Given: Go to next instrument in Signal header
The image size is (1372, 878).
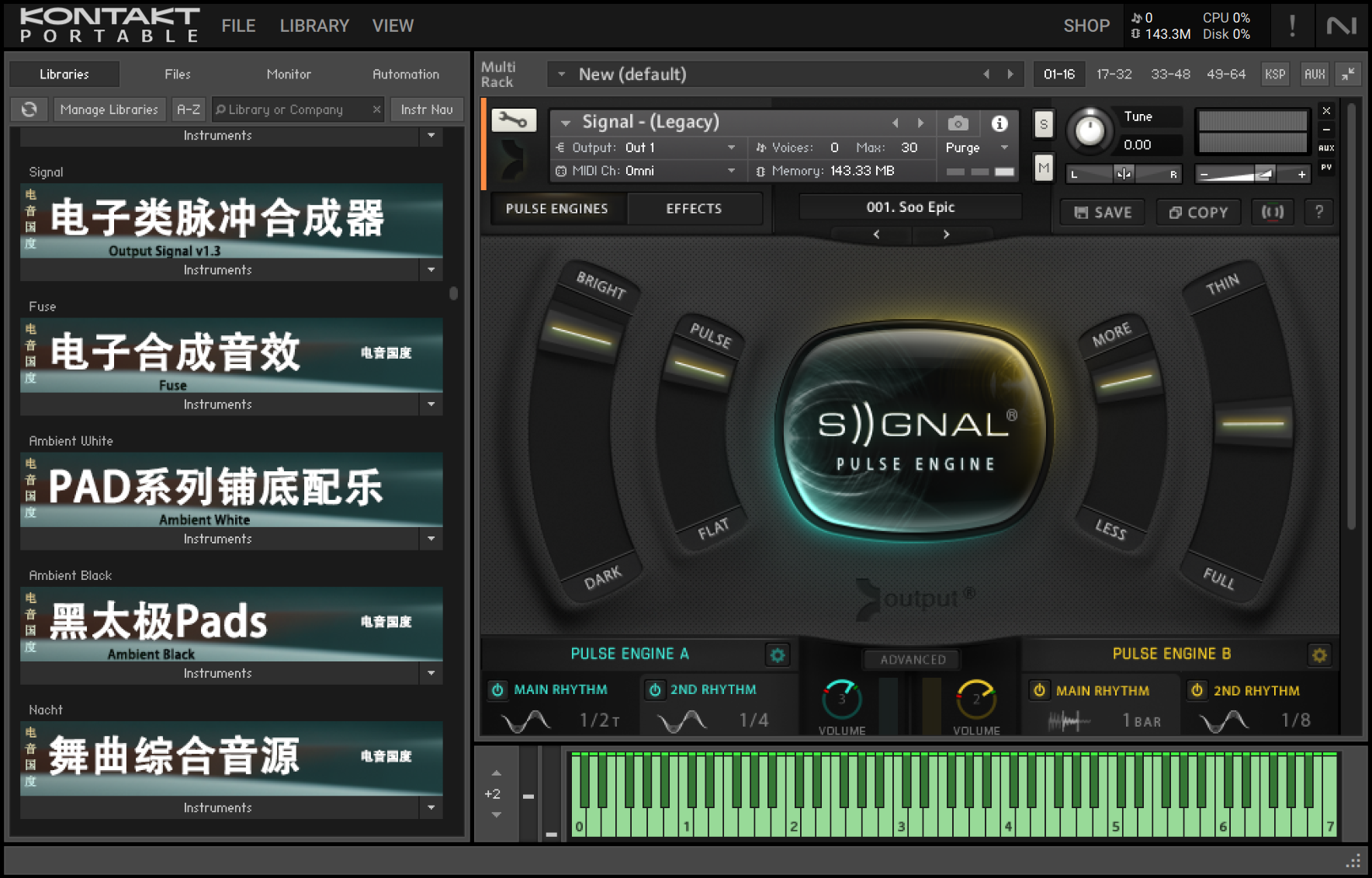Looking at the screenshot, I should click(920, 123).
